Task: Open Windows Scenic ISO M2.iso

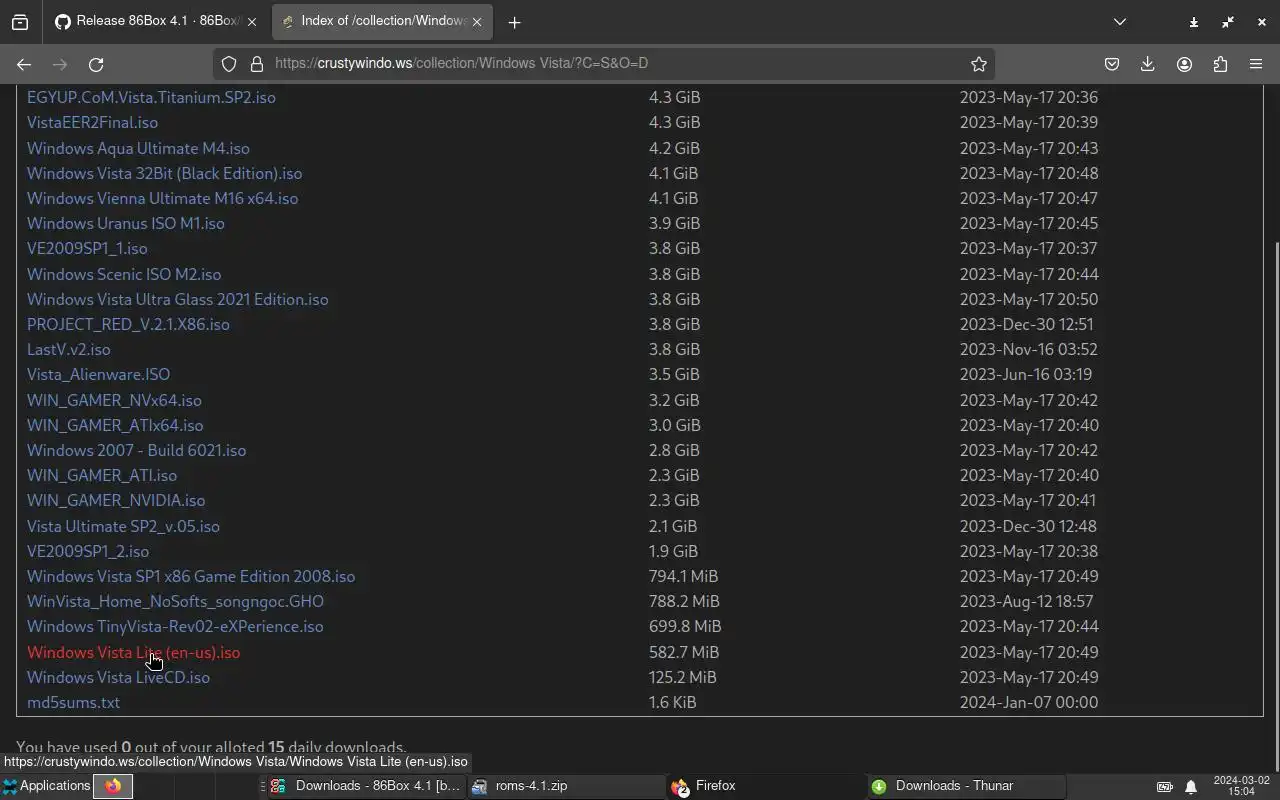Action: (x=124, y=274)
